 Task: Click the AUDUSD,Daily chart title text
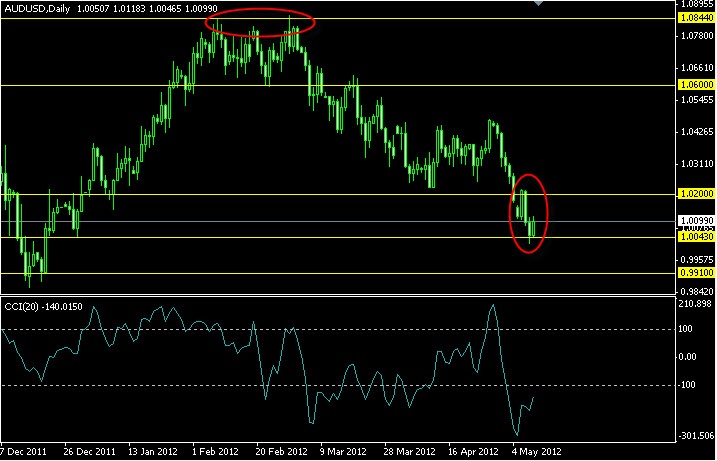[36, 9]
